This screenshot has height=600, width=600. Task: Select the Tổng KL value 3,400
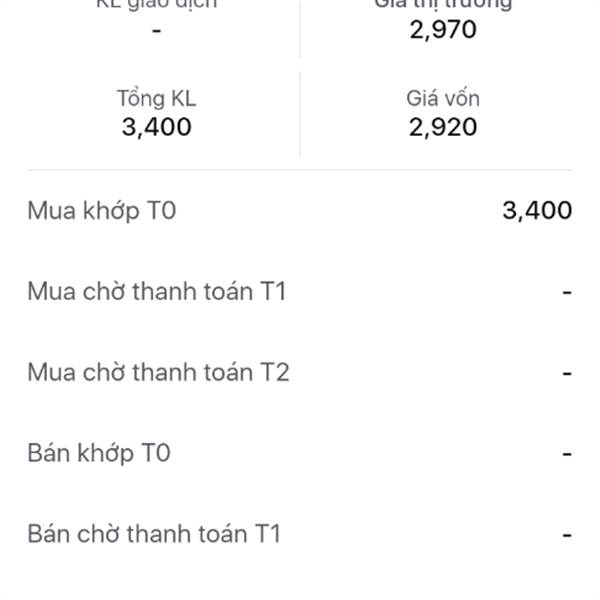pos(157,127)
